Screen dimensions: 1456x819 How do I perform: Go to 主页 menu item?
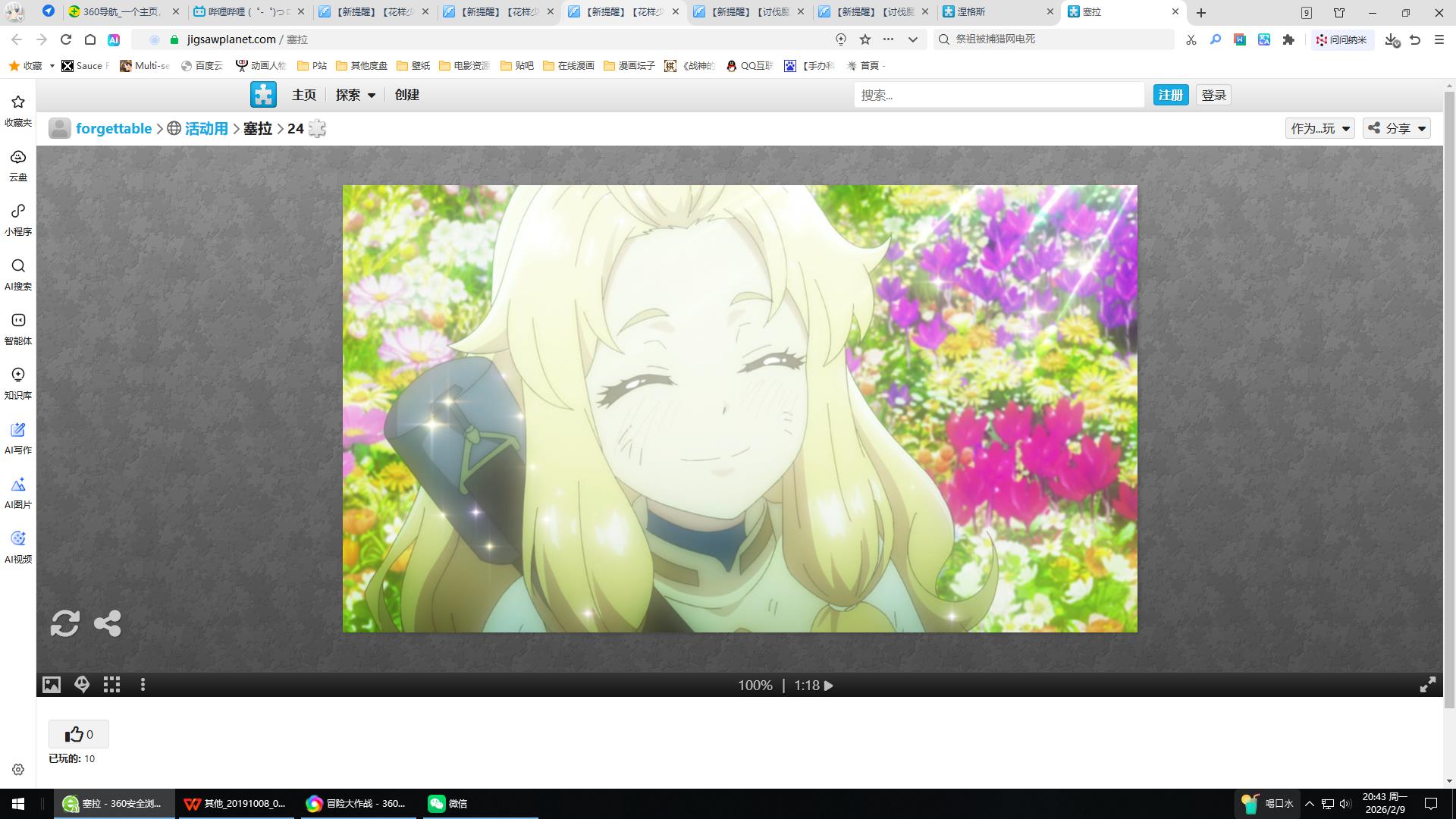pos(304,95)
